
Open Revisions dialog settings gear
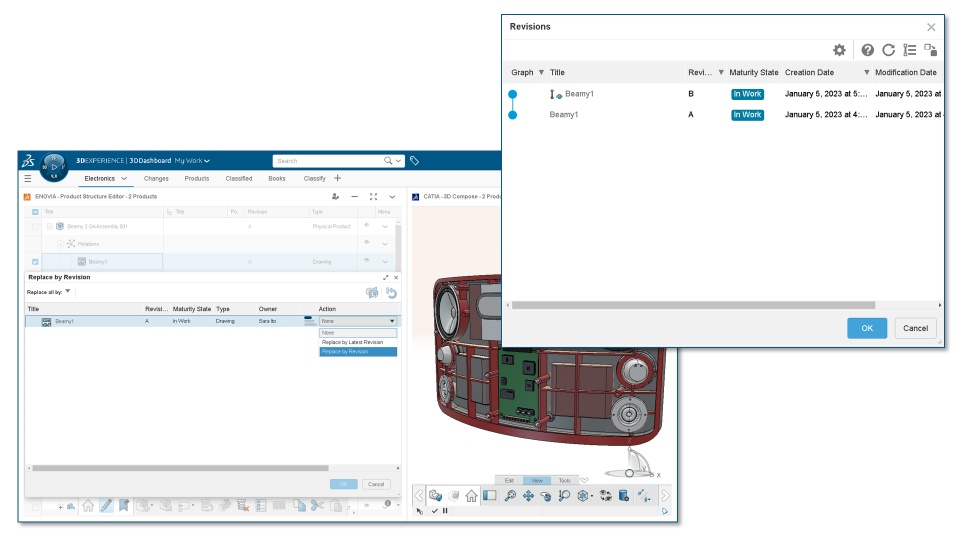point(839,50)
